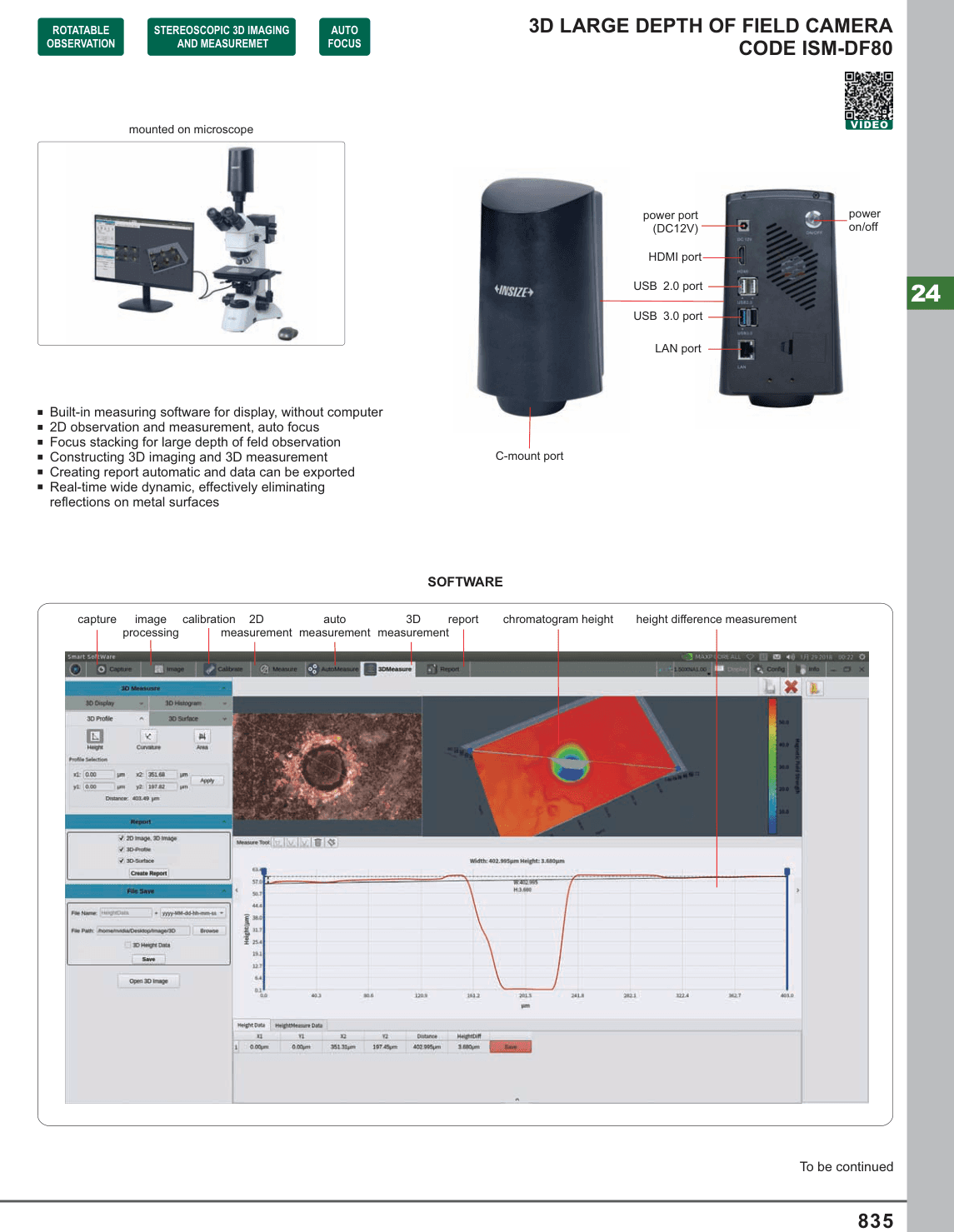Click the mail icon in system bar
The width and height of the screenshot is (954, 1232).
[777, 656]
